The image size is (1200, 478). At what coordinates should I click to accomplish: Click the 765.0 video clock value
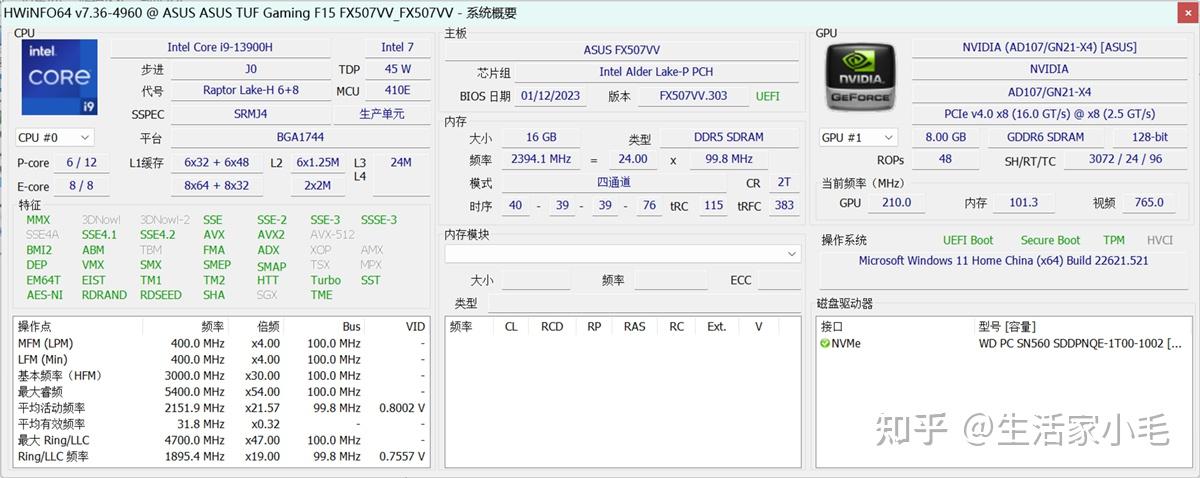tap(1149, 202)
